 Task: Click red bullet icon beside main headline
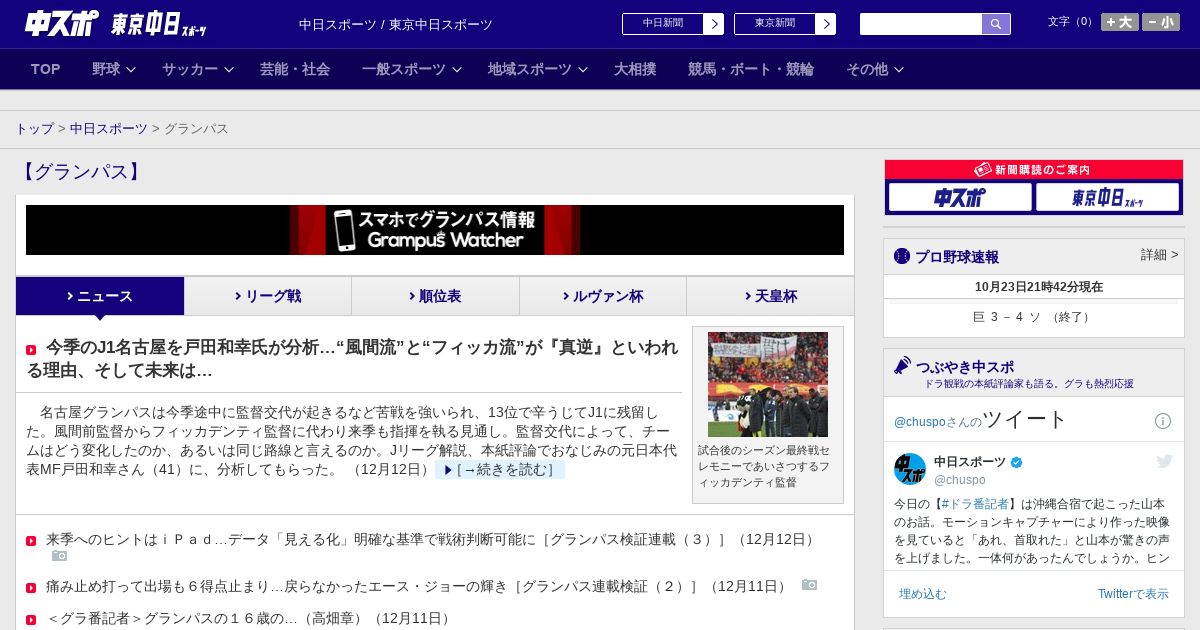(31, 350)
